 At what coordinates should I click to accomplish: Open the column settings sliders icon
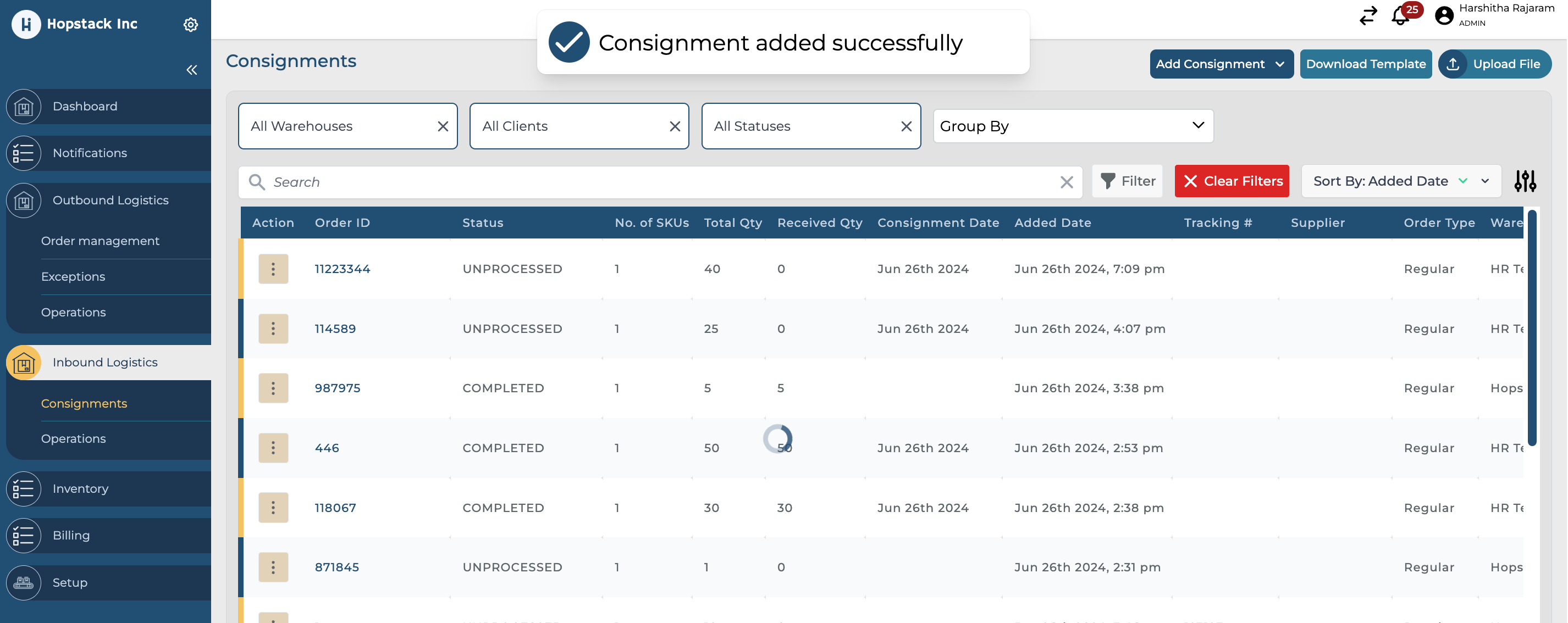click(1525, 181)
